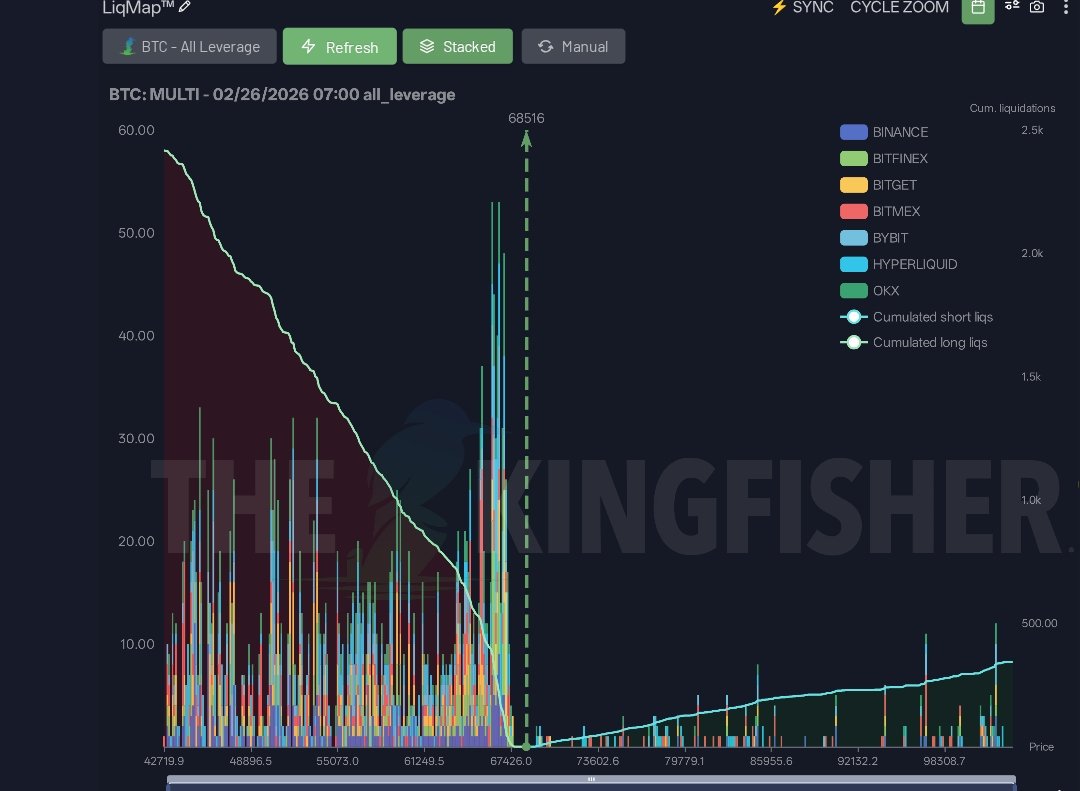Click the 68516 current price marker
1080x791 pixels.
tap(526, 119)
